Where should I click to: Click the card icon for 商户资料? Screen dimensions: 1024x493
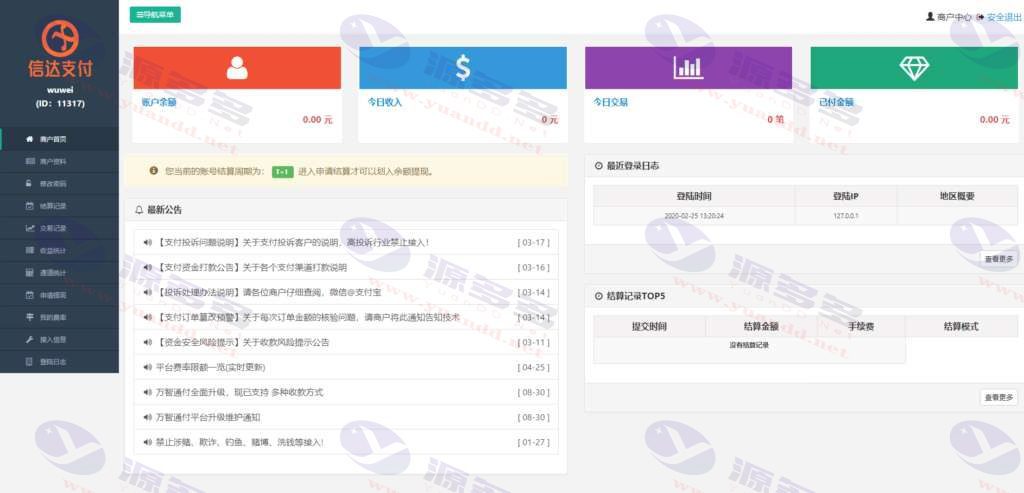pos(29,161)
